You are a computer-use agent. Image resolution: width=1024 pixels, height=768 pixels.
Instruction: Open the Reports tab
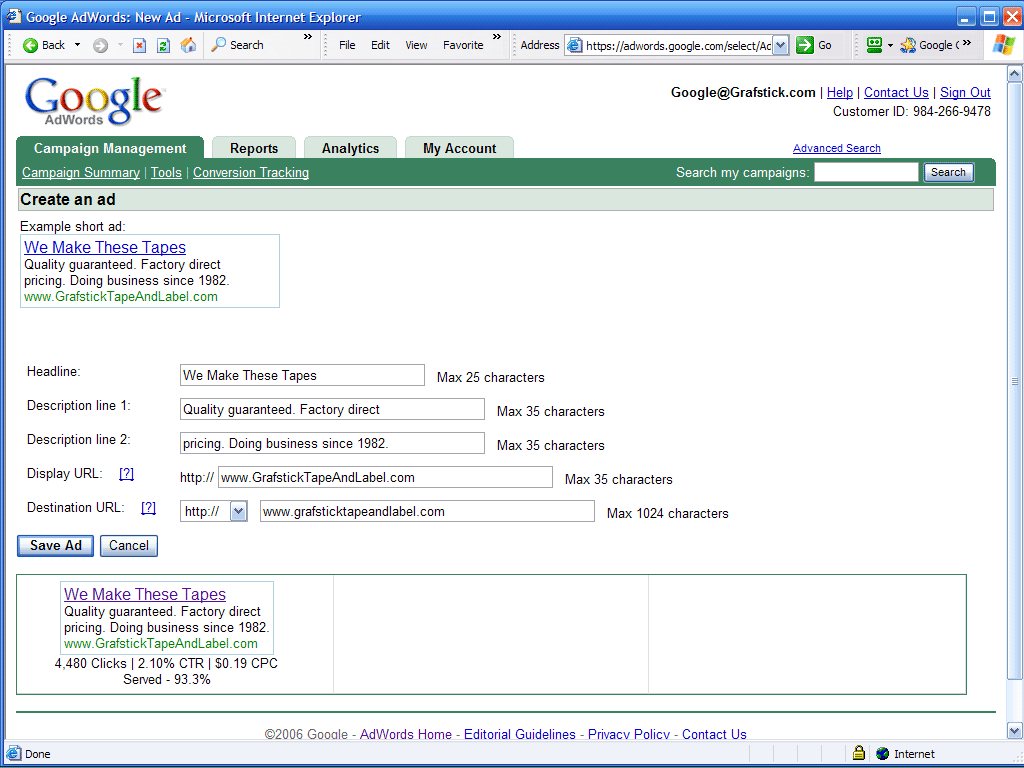pos(254,148)
